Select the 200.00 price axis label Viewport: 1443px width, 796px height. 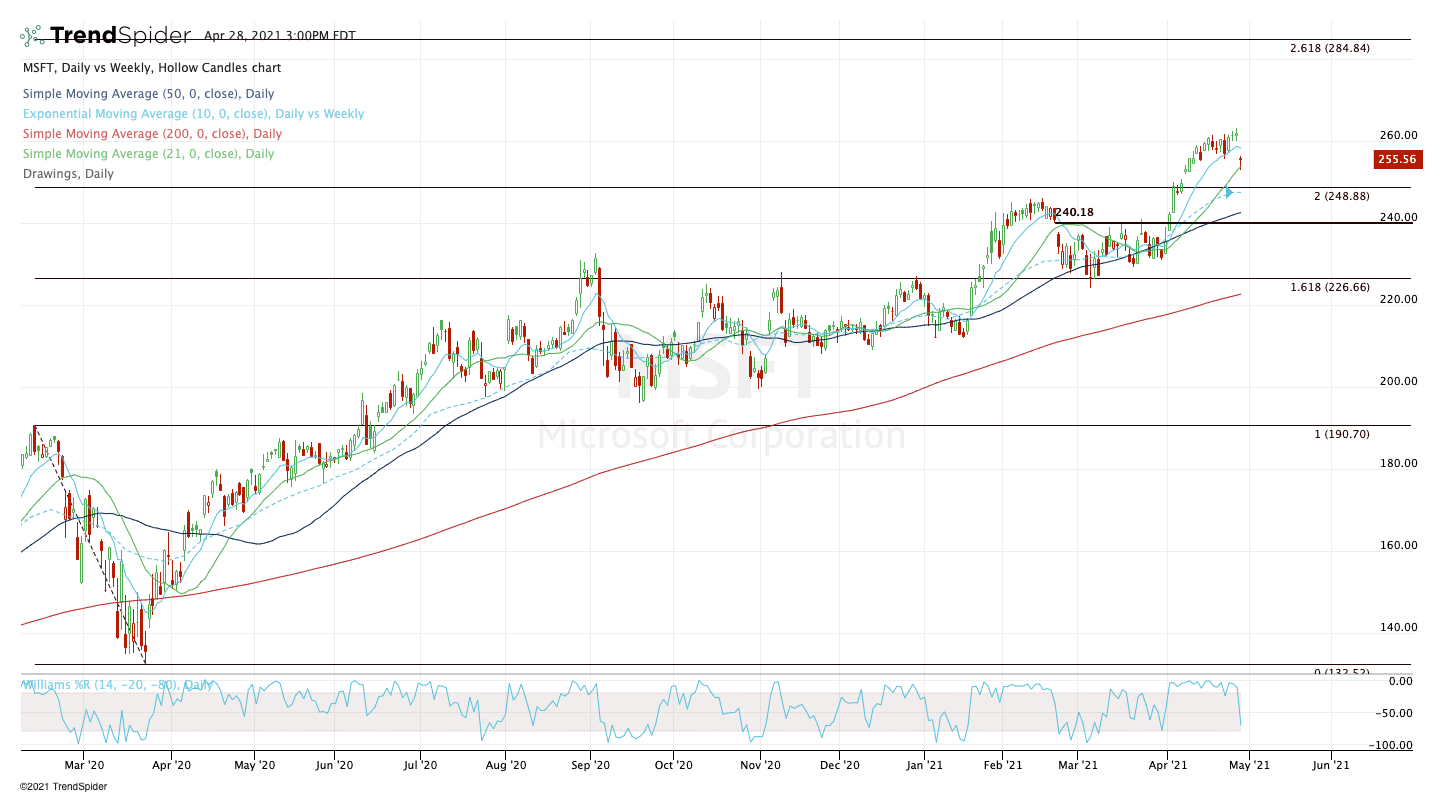(1400, 381)
